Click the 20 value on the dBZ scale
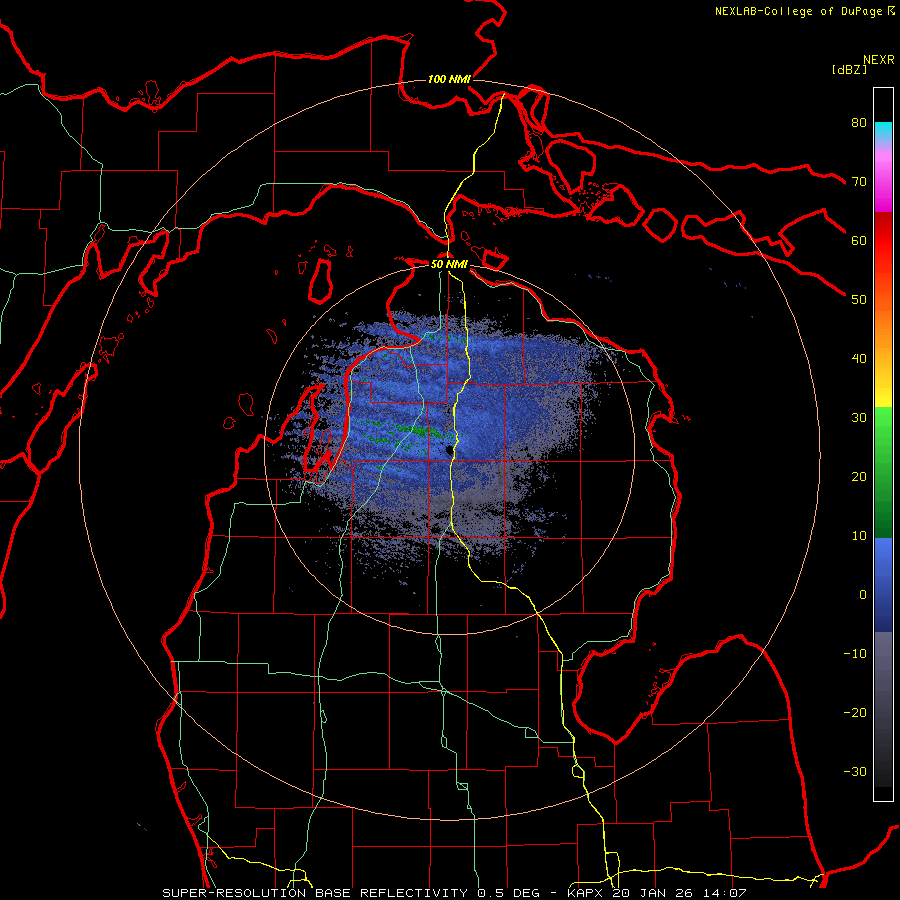 (x=859, y=477)
